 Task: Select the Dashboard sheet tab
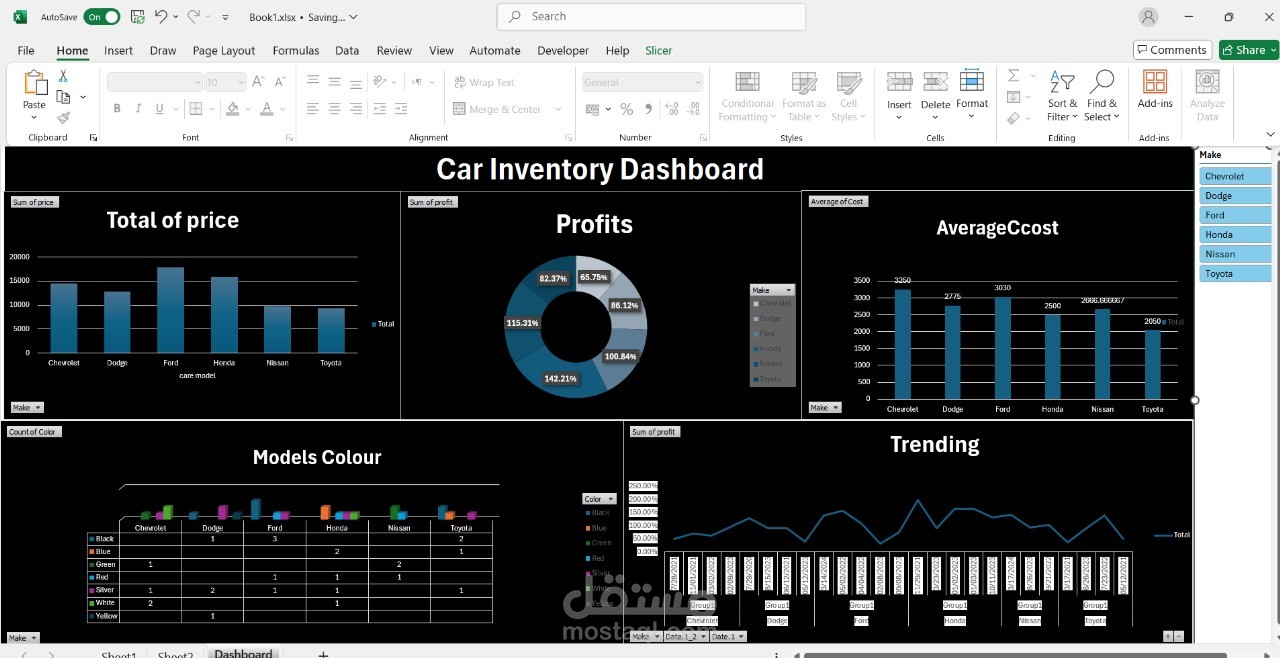coord(243,654)
